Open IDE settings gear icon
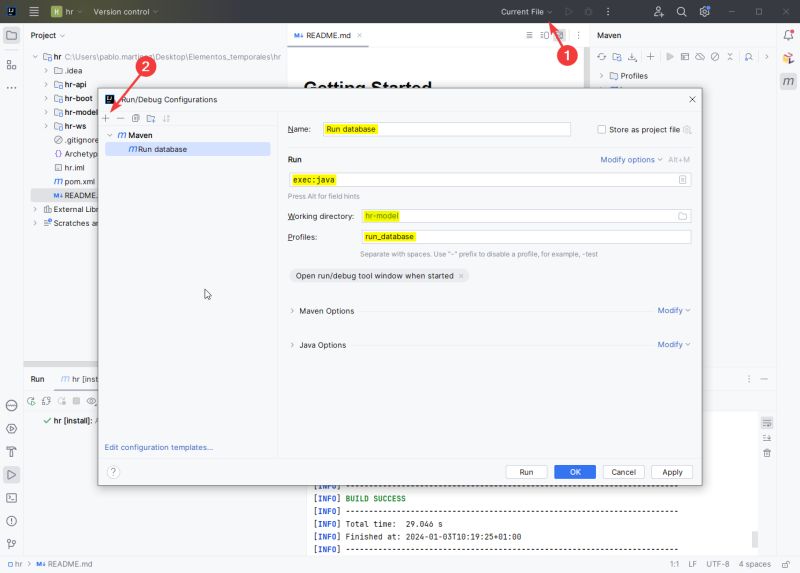800x573 pixels. (x=705, y=12)
